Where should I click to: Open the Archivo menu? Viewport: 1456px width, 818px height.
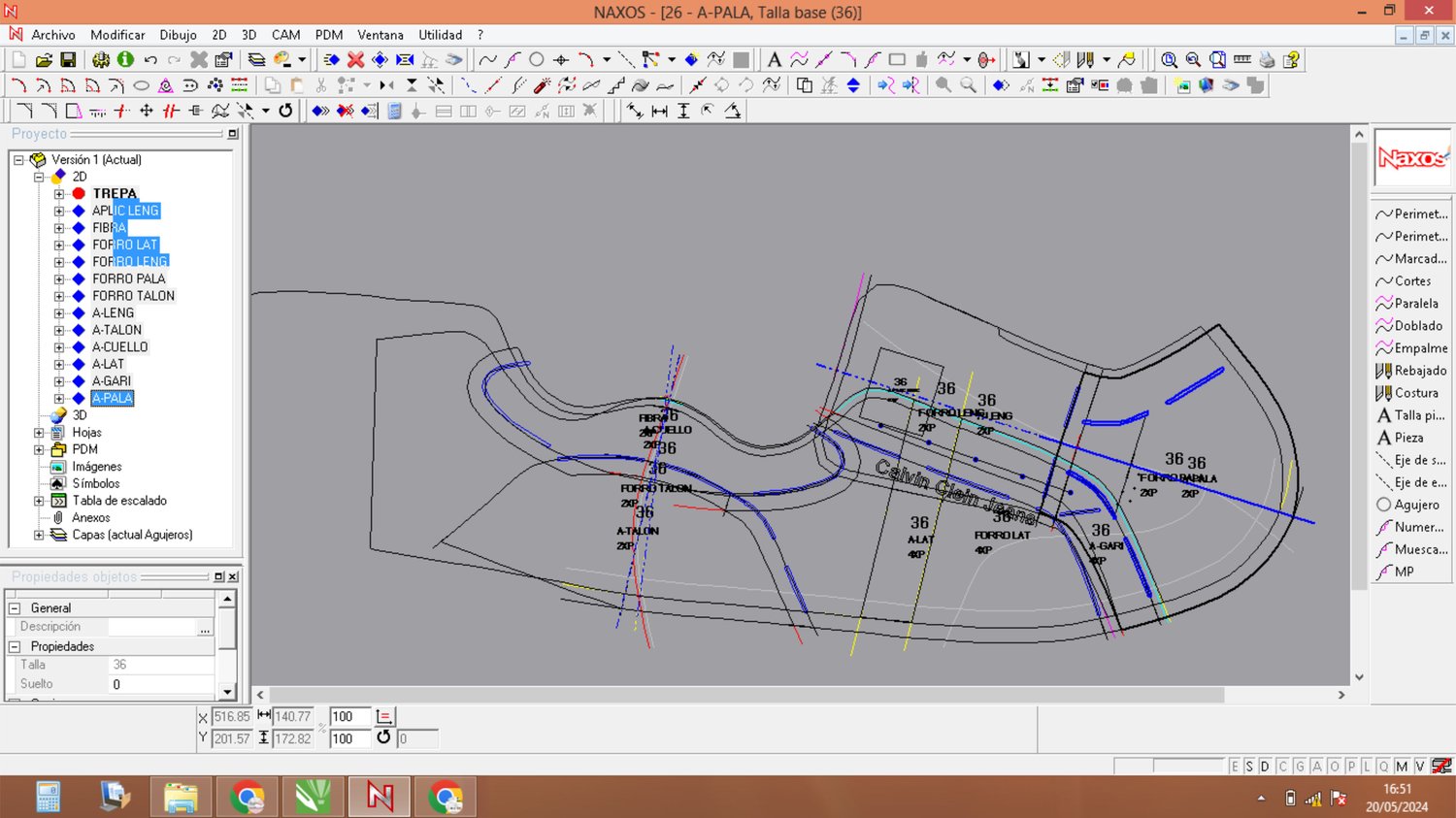(53, 35)
